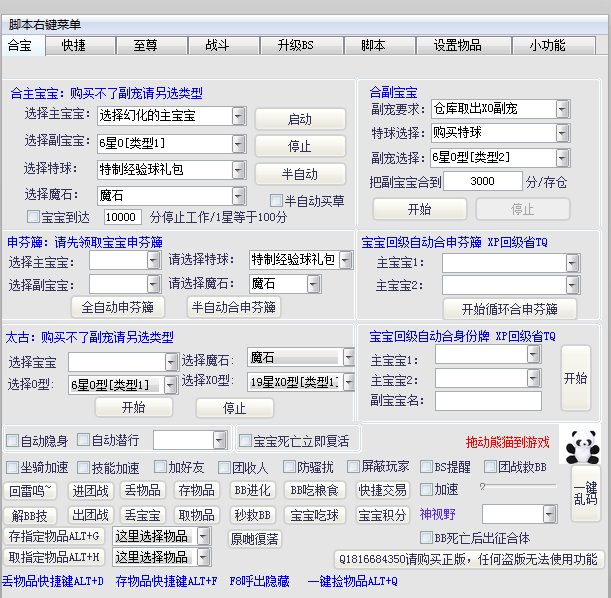
Task: Click 开始 in 合副宝宝 section
Action: 420,209
